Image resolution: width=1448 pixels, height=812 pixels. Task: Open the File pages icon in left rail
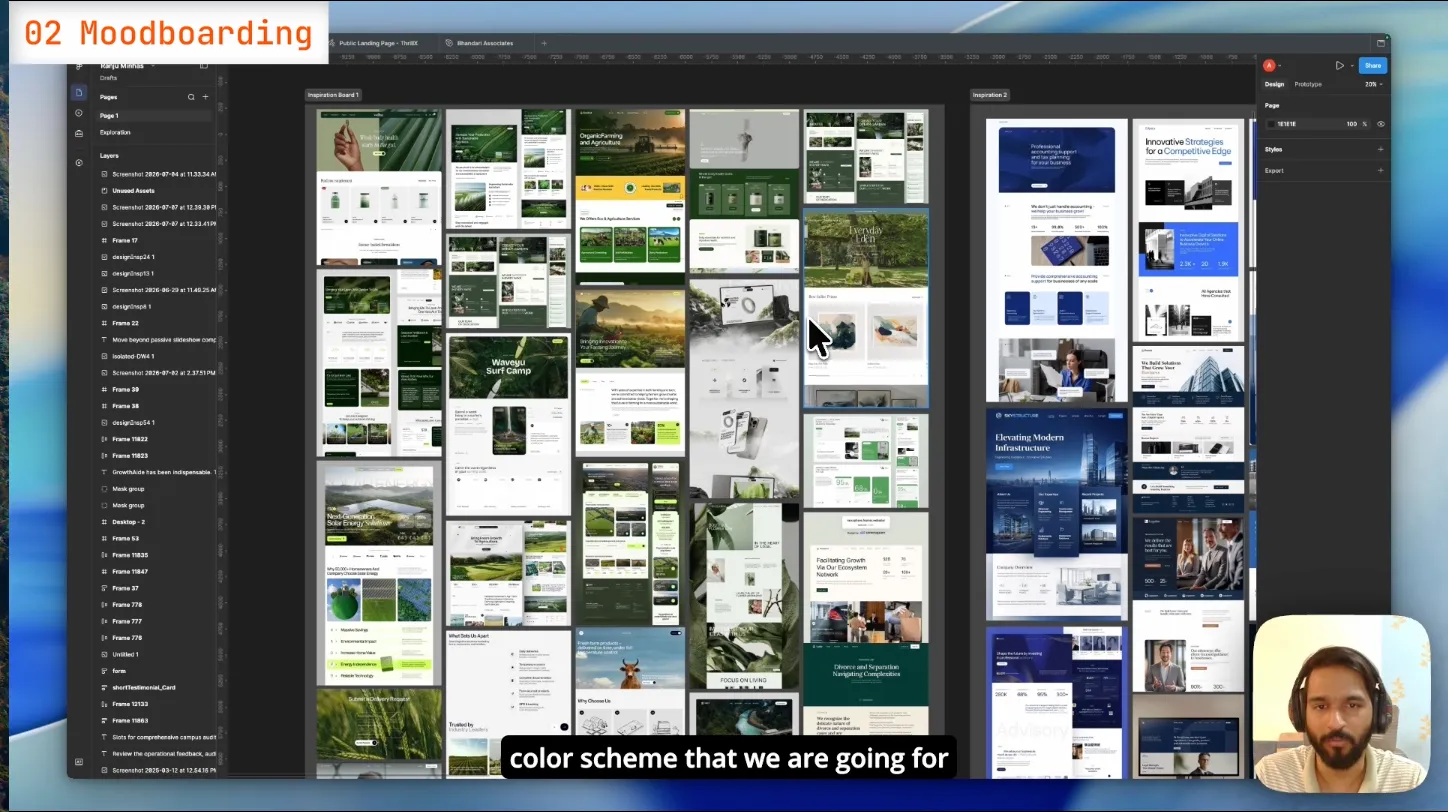point(79,92)
